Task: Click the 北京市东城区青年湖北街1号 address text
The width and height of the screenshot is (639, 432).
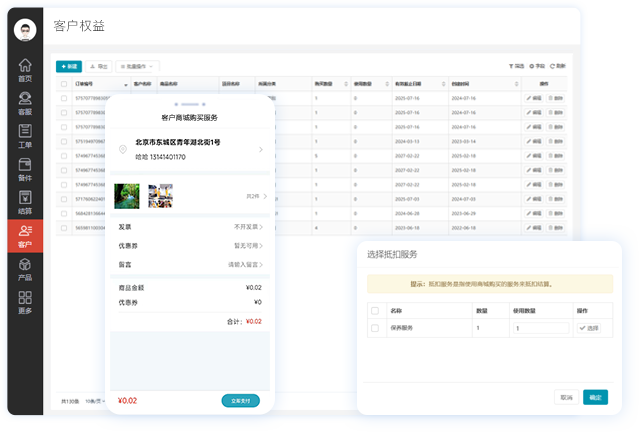Action: (x=178, y=142)
